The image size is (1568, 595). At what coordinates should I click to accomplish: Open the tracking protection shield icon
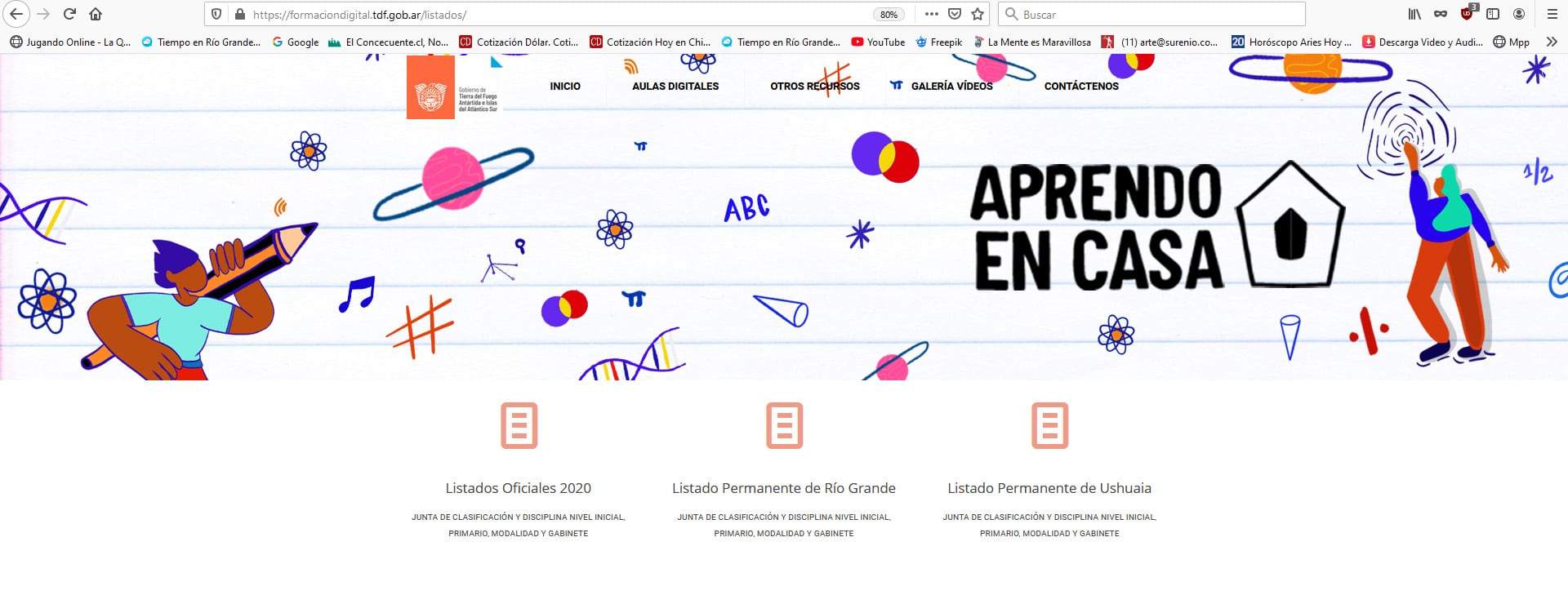[216, 14]
